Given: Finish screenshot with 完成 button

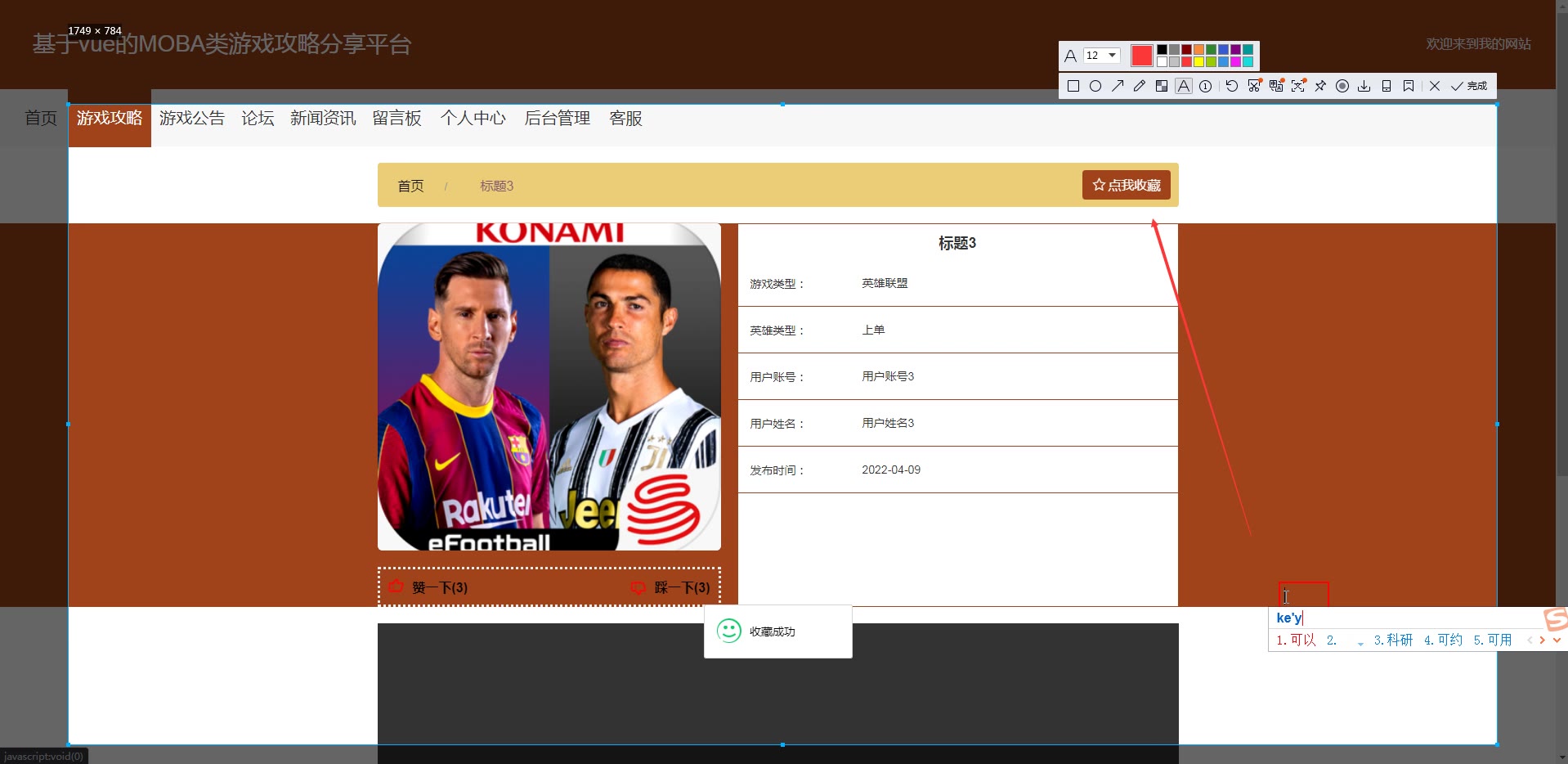Looking at the screenshot, I should pyautogui.click(x=1469, y=86).
